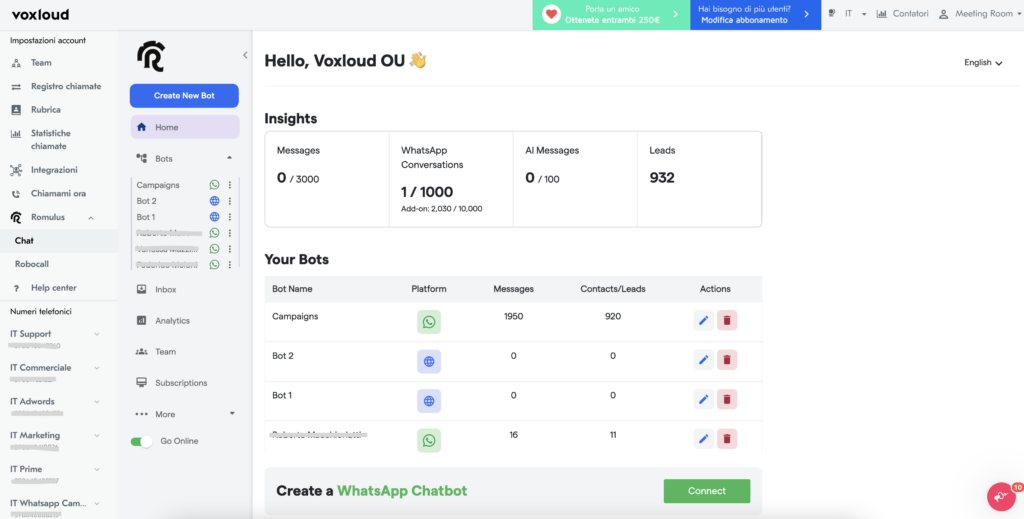Expand the IT Marketing number
Screen dimensions: 1024x519
tap(97, 435)
